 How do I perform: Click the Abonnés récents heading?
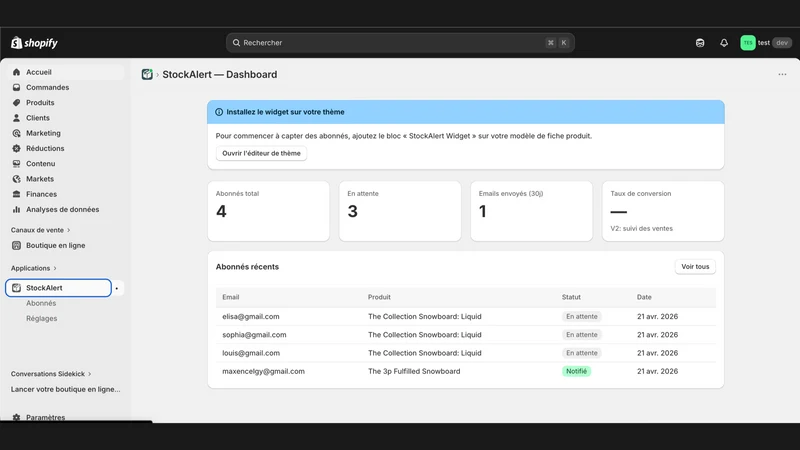(247, 267)
